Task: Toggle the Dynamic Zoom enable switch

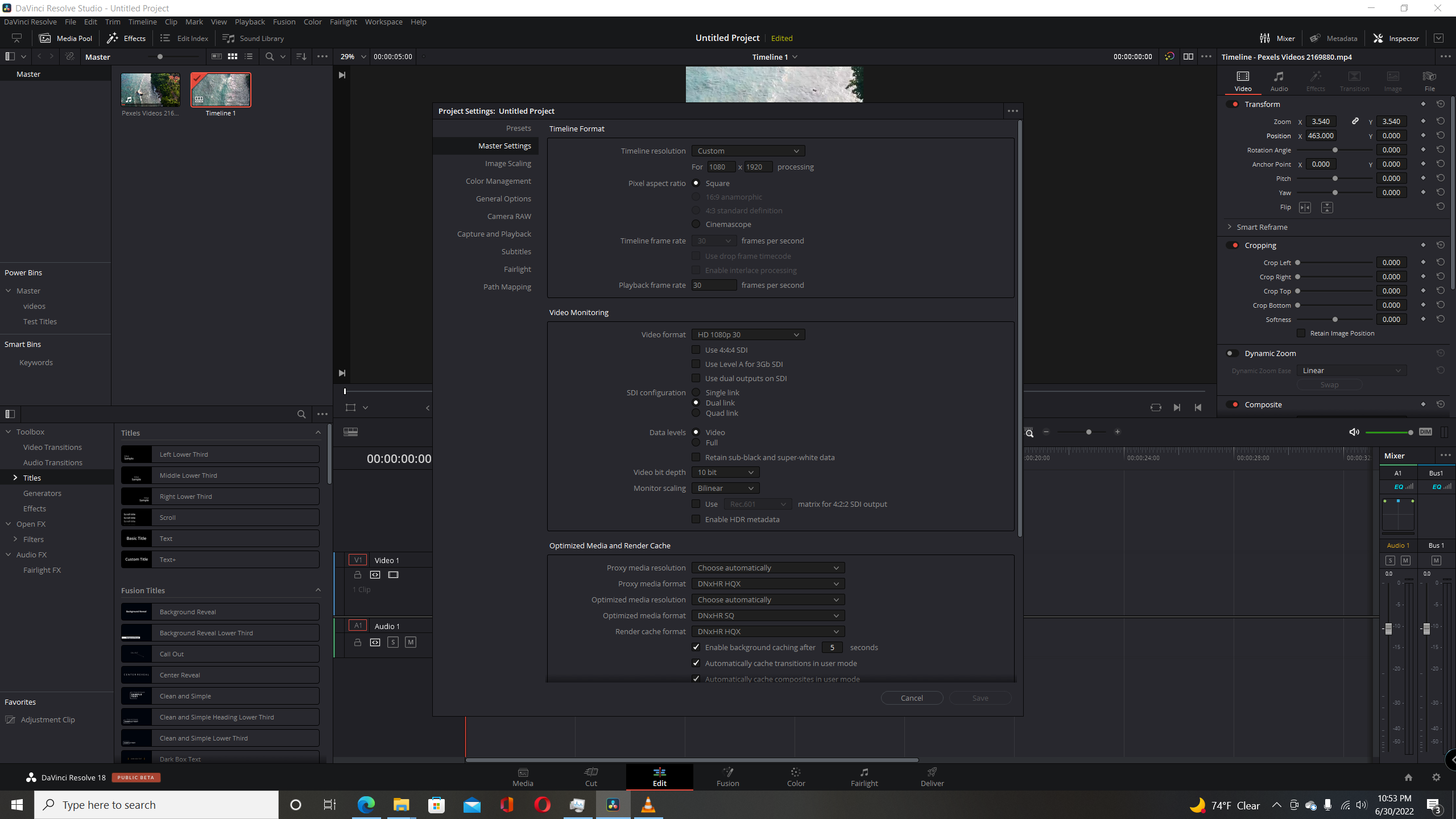Action: 1232,353
